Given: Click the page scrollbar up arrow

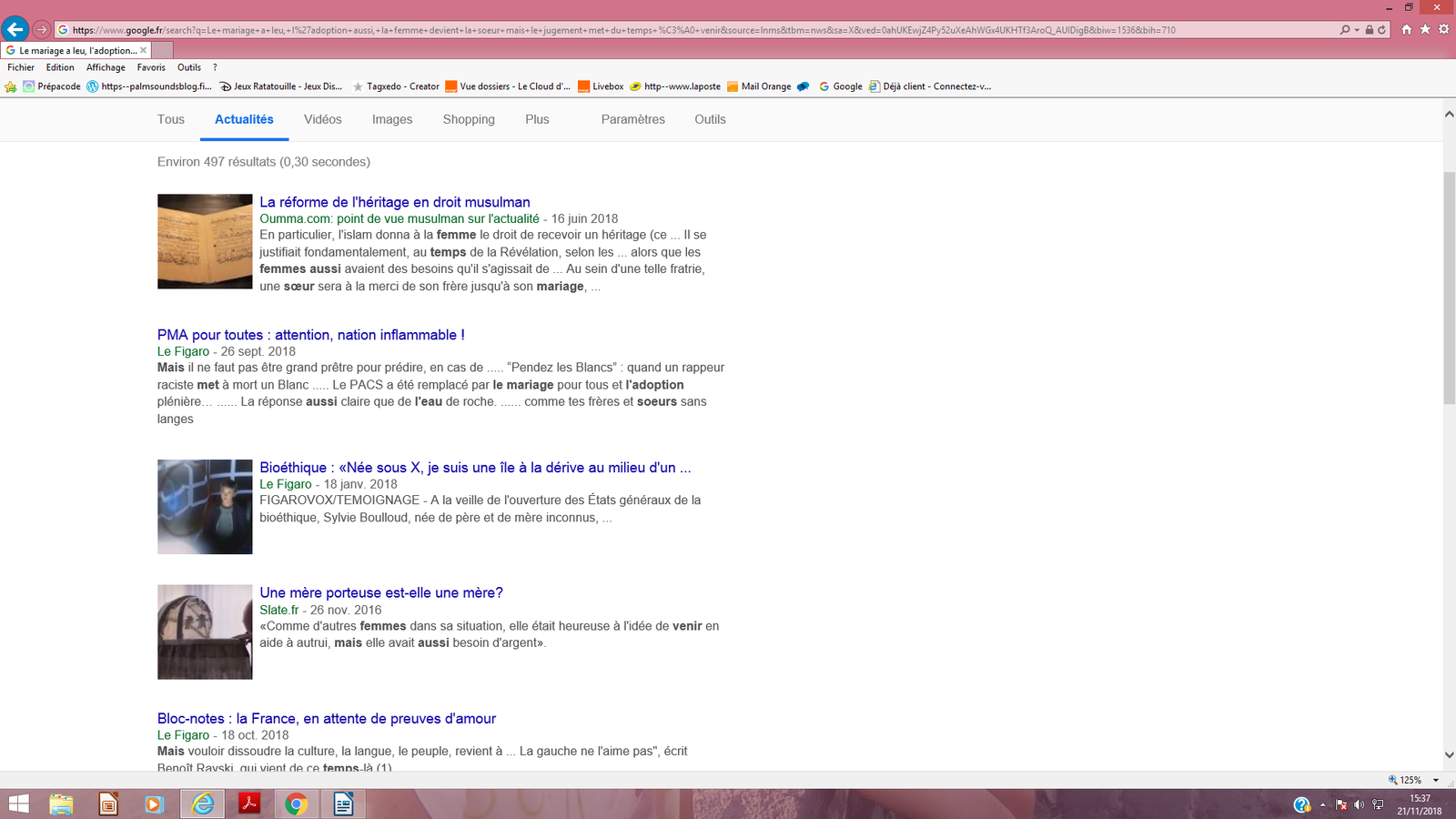Looking at the screenshot, I should pyautogui.click(x=1449, y=115).
